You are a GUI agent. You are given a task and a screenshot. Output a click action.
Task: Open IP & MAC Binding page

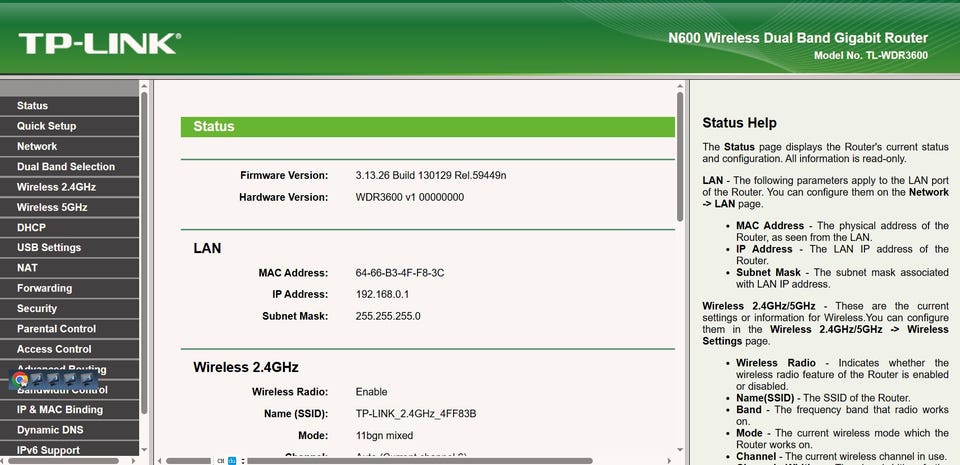(x=59, y=410)
